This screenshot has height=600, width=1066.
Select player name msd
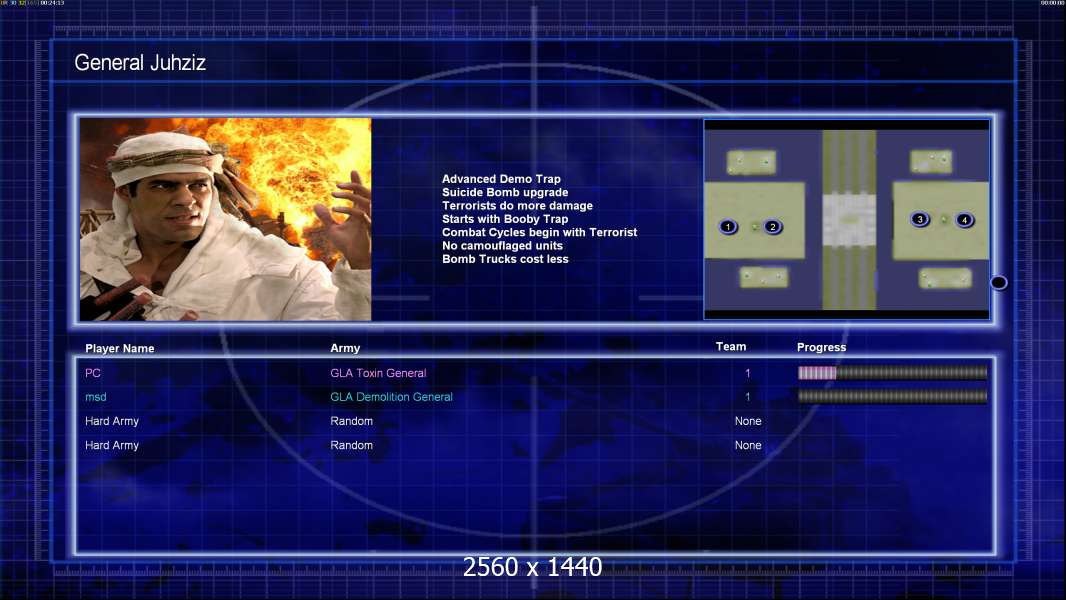click(96, 397)
